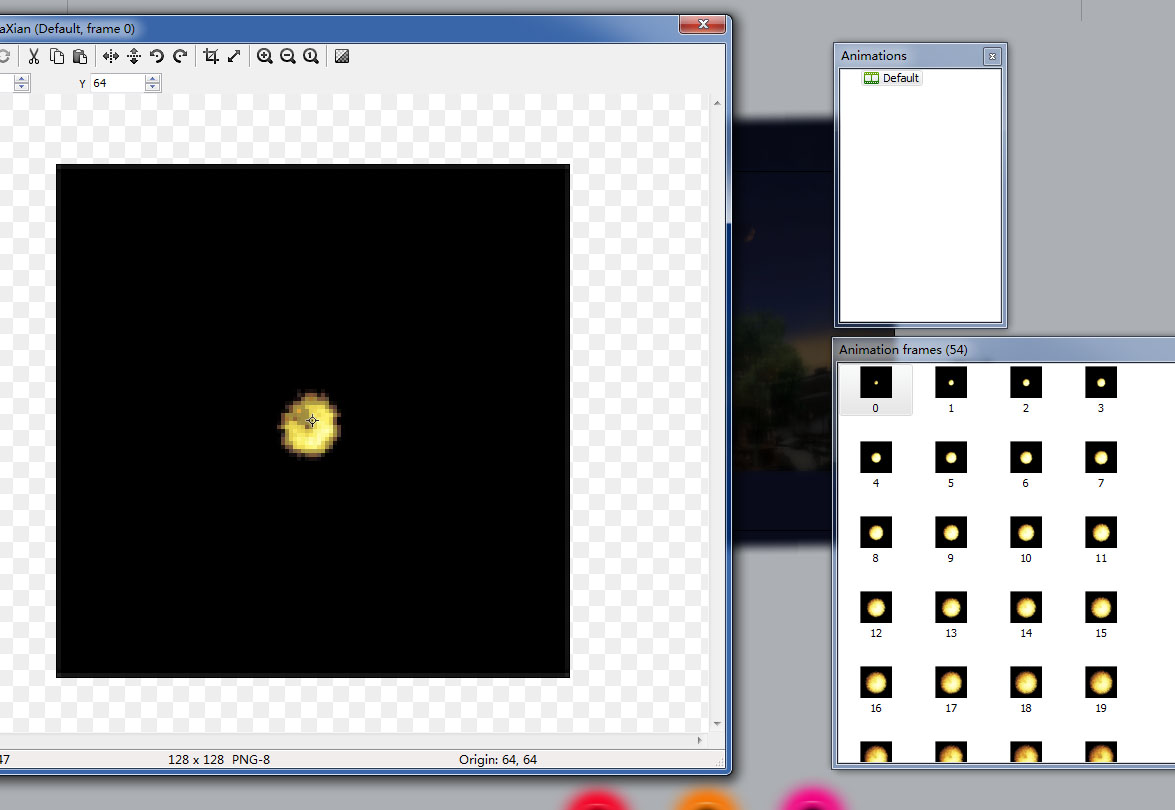Select animation frame 5 thumbnail

(x=951, y=458)
